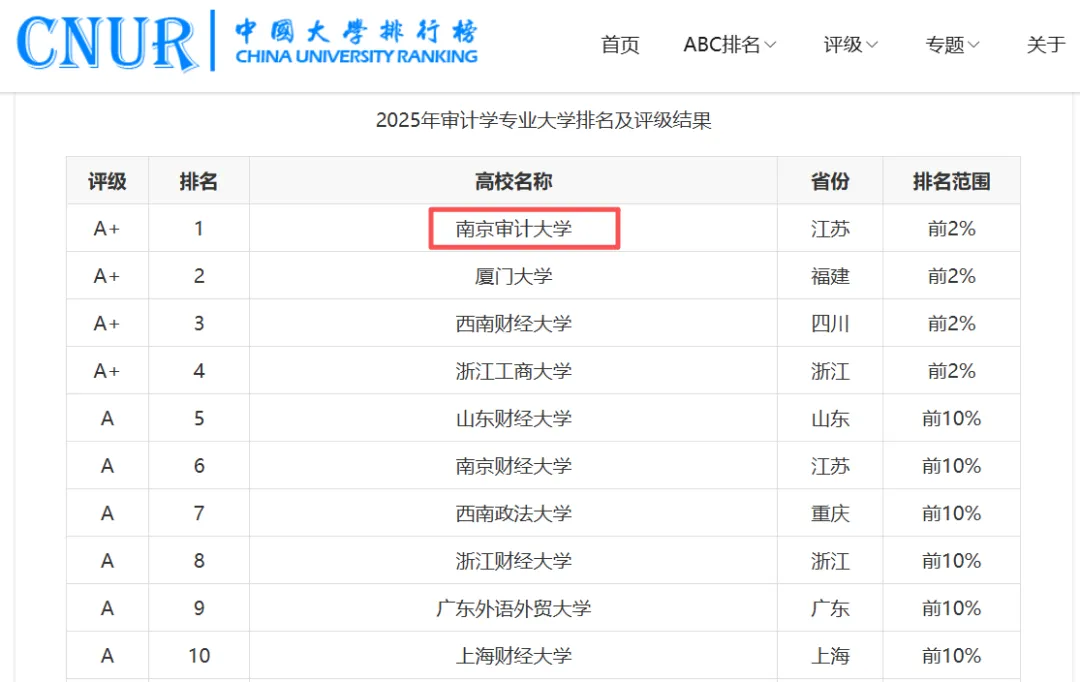Select 上海财经大学 in the table
The image size is (1080, 682).
click(514, 656)
